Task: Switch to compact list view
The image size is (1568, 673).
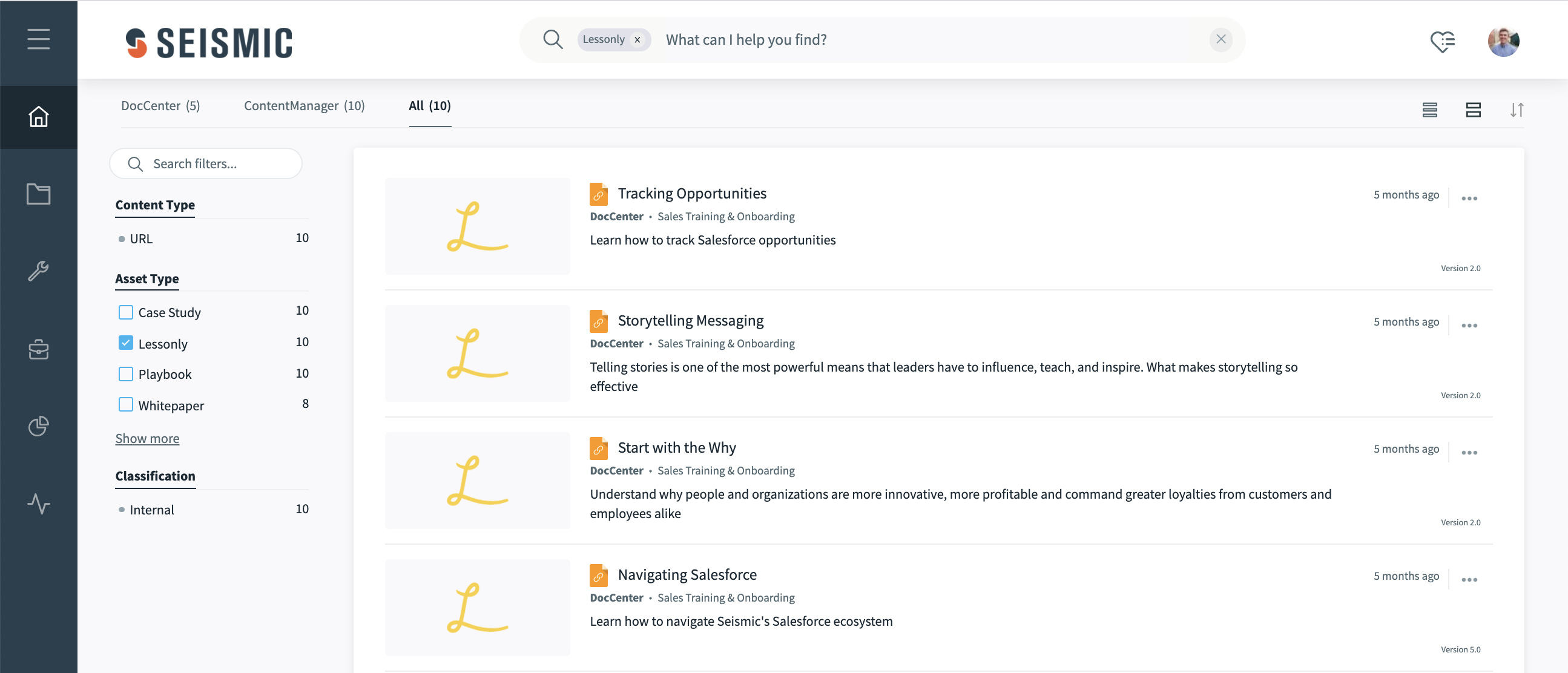Action: [1429, 110]
